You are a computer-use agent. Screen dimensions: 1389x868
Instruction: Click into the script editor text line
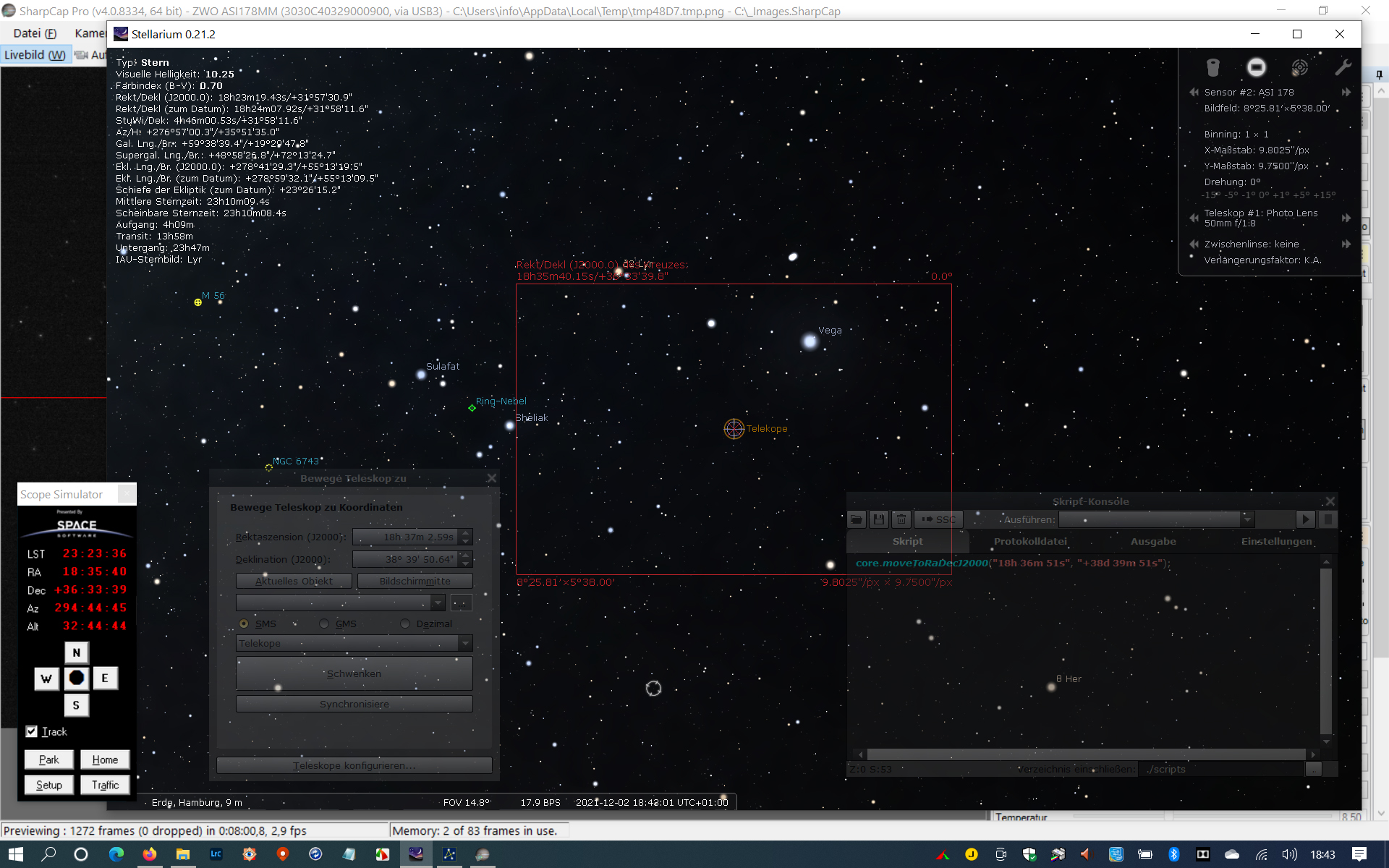click(x=1012, y=563)
